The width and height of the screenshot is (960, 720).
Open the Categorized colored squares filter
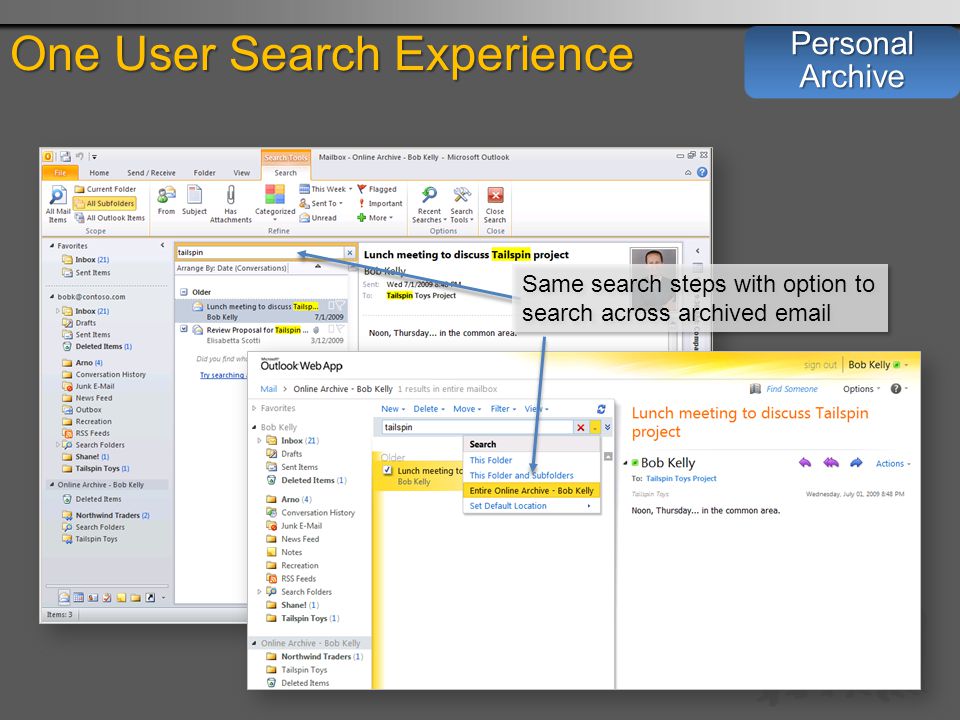275,203
